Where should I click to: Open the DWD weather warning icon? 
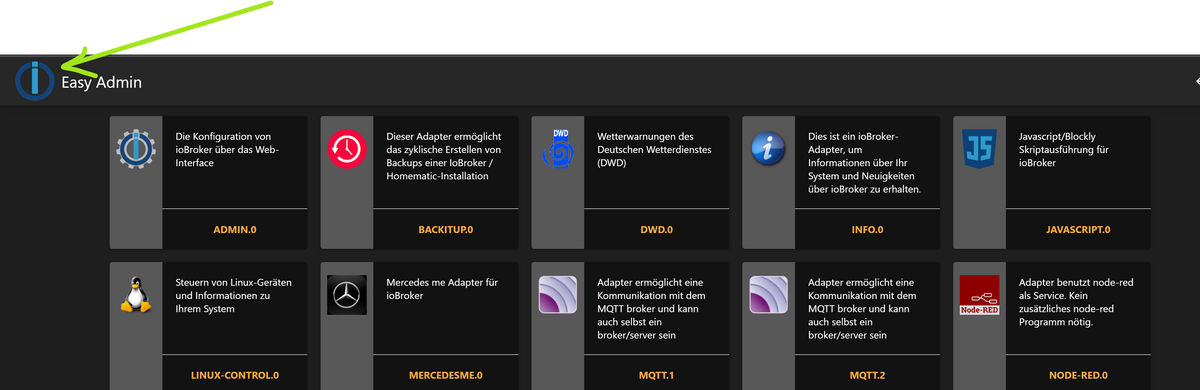[x=558, y=148]
